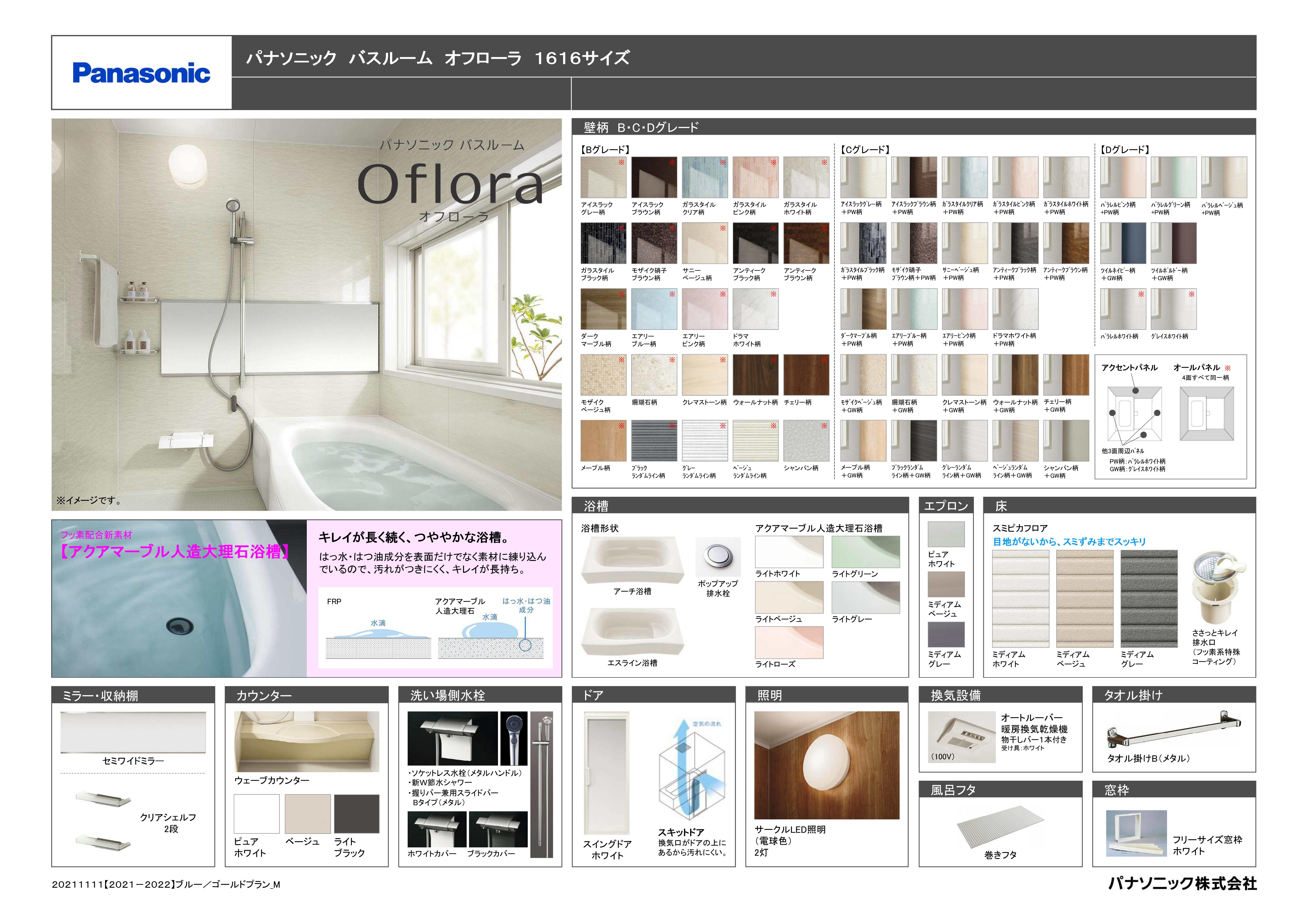
Task: Click the Oflora bathroom main photo
Action: (x=306, y=314)
